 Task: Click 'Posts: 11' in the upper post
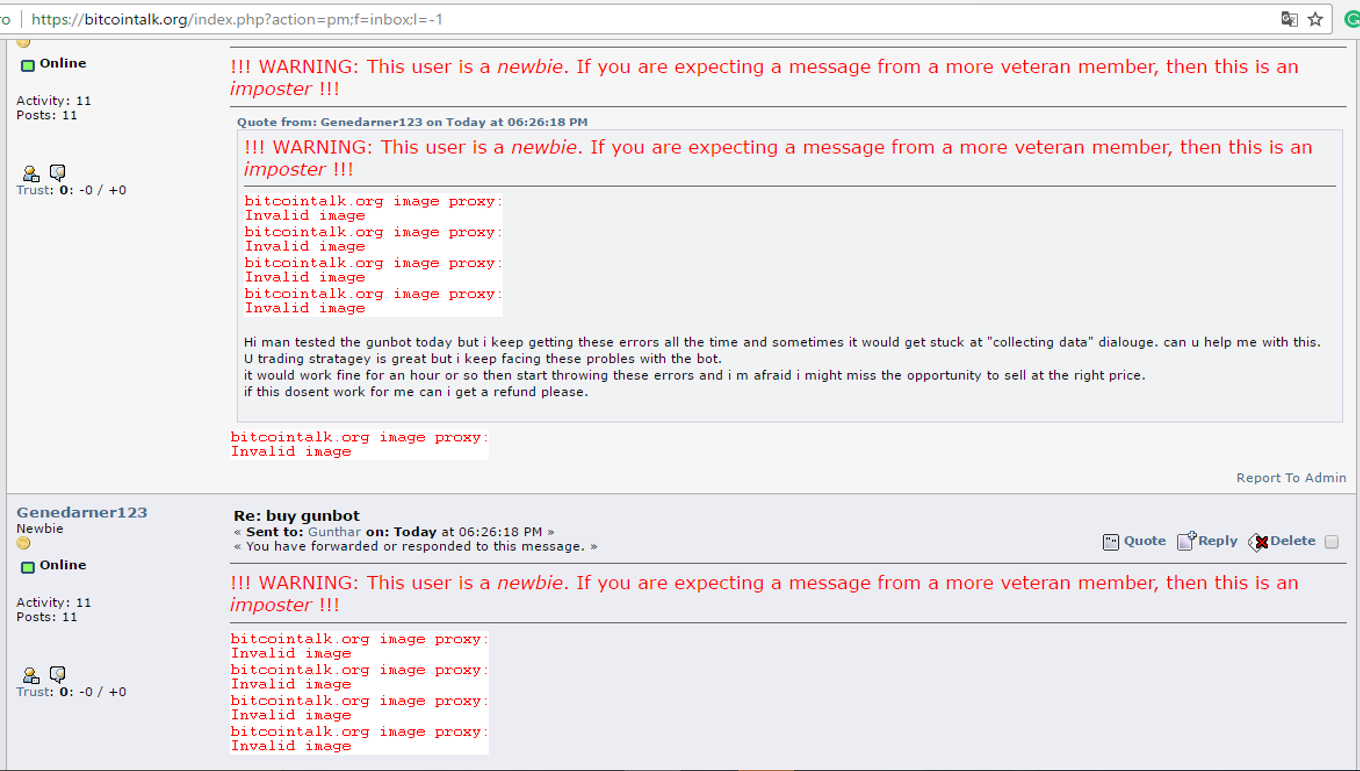[47, 115]
